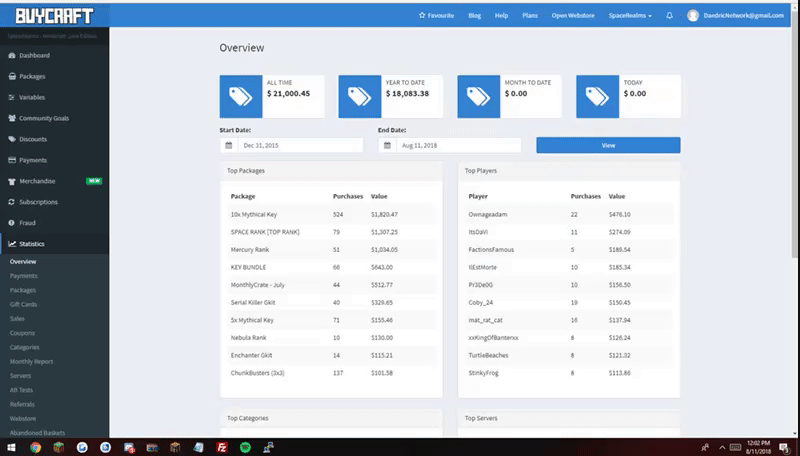Open the Coupons submenu item
The image size is (800, 456).
pos(22,333)
